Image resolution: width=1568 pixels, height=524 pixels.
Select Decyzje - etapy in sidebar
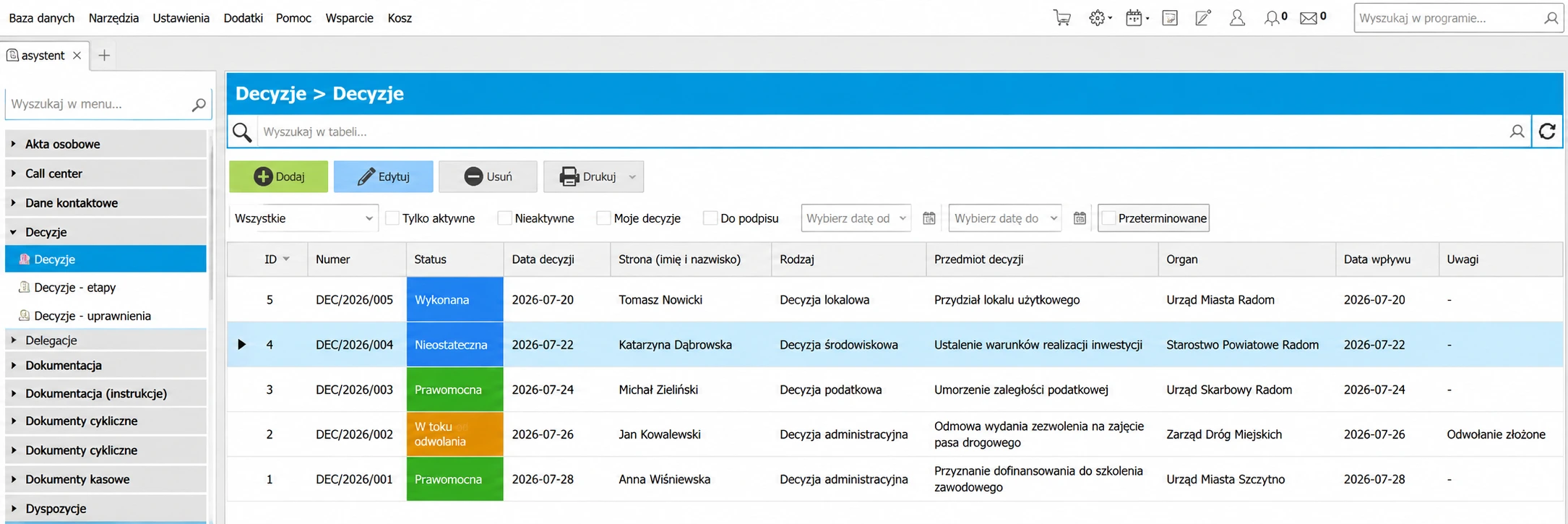tap(105, 287)
